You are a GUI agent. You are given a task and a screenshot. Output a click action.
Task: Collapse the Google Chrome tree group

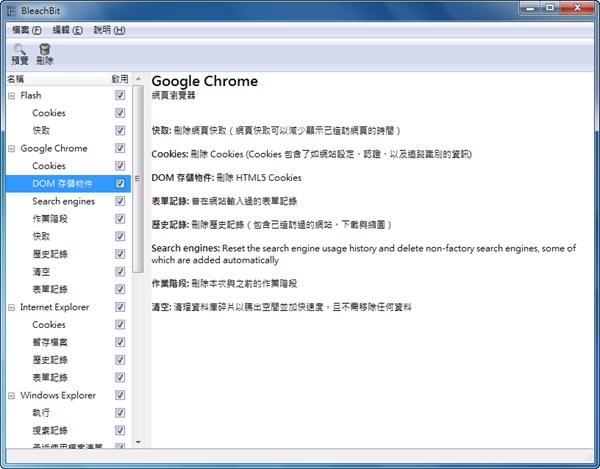pyautogui.click(x=11, y=148)
